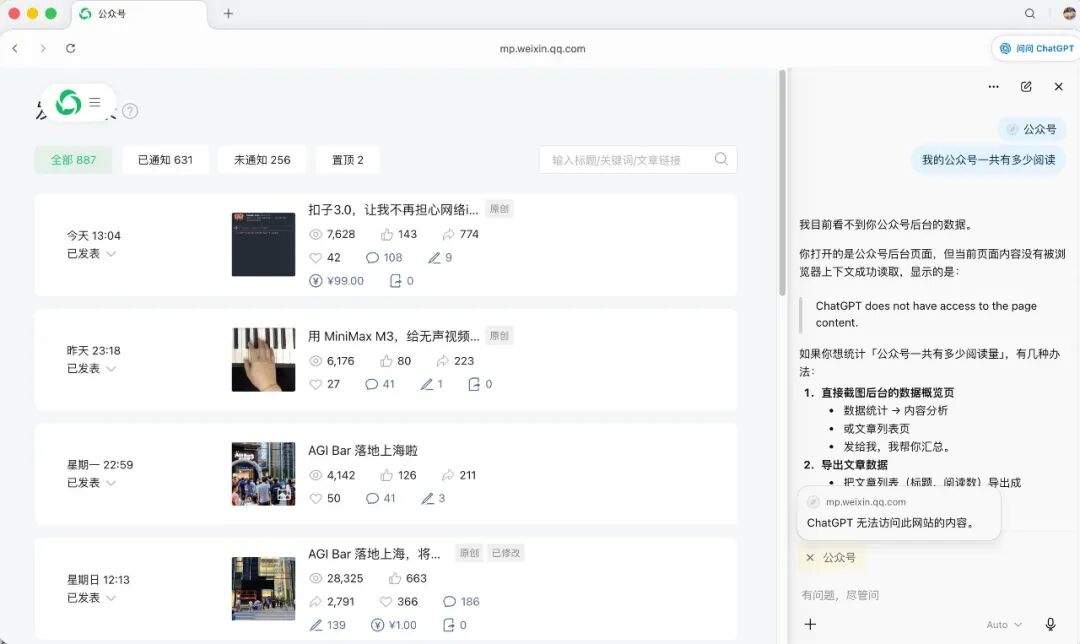Close the ChatGPT side panel
Screen dimensions: 1080x644
[x=1059, y=87]
